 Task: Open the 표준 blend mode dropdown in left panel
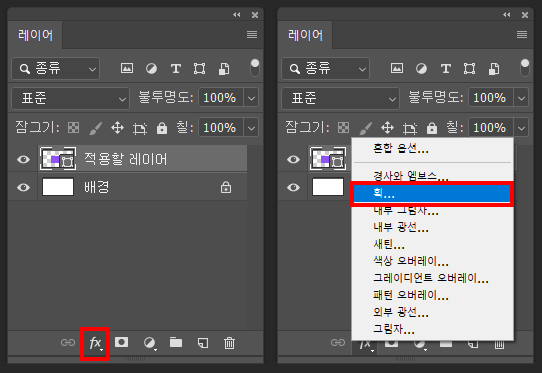point(71,99)
